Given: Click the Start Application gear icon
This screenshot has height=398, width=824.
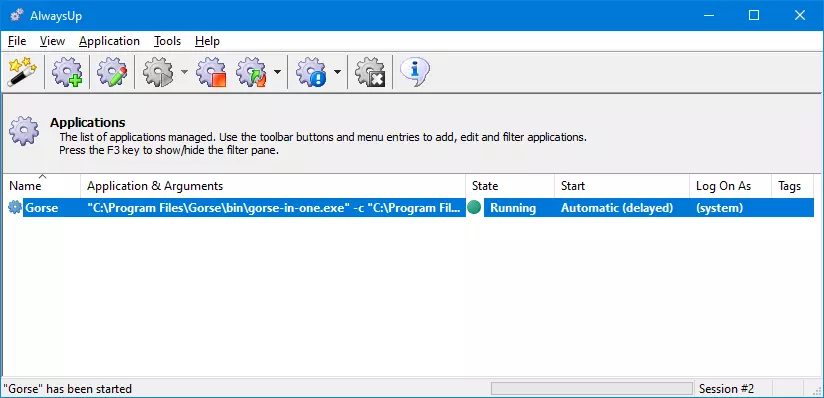Looking at the screenshot, I should 158,72.
